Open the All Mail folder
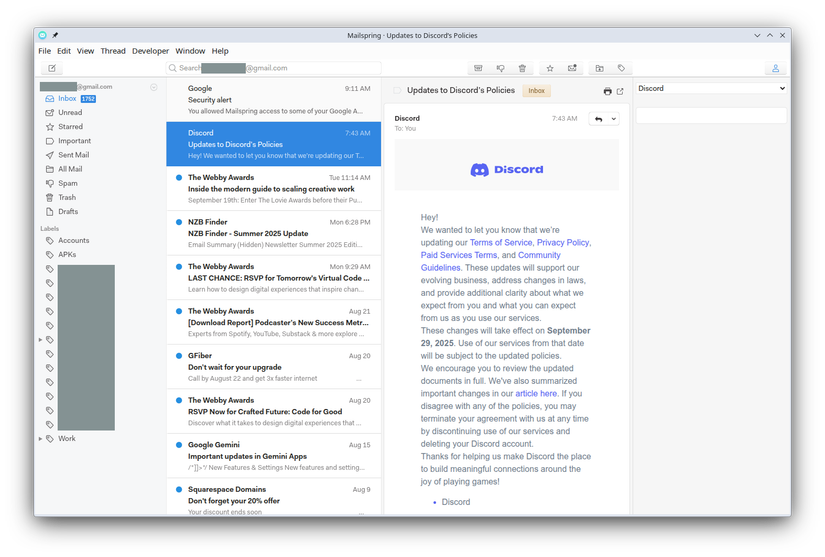The height and width of the screenshot is (557, 825). (70, 169)
